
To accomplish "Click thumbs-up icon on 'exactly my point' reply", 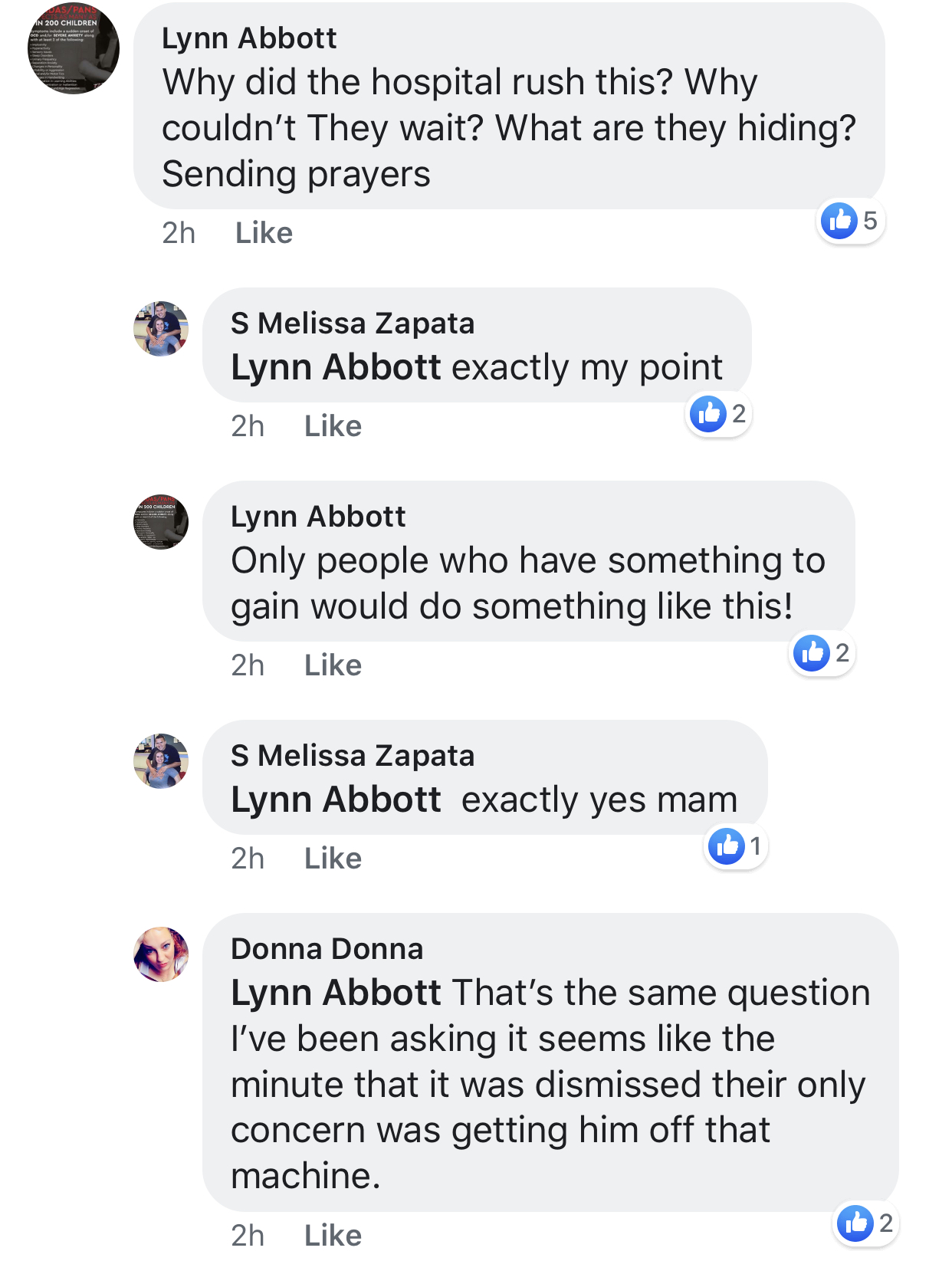I will 708,414.
